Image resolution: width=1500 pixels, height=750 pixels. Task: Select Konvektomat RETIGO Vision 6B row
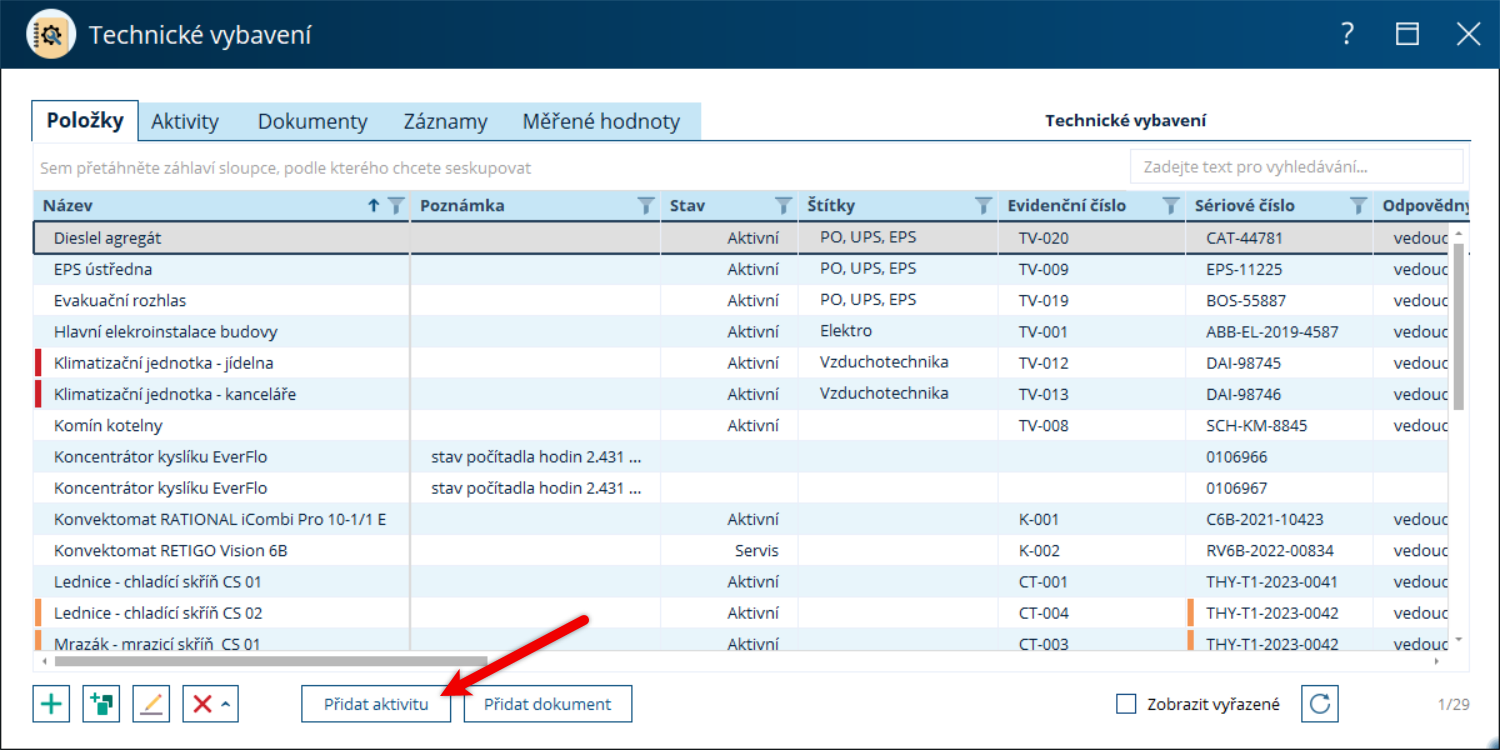(x=743, y=551)
